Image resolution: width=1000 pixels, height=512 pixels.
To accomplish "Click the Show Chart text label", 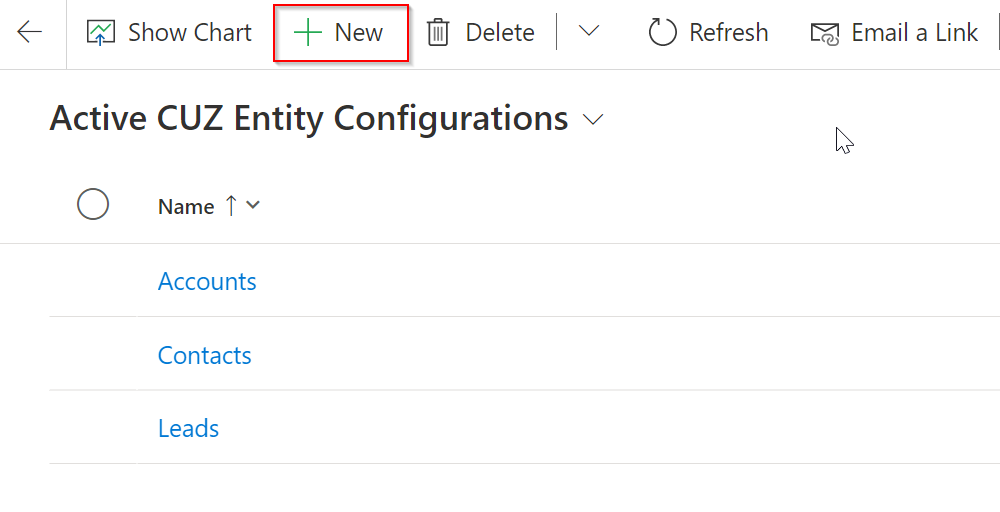I will pos(190,33).
